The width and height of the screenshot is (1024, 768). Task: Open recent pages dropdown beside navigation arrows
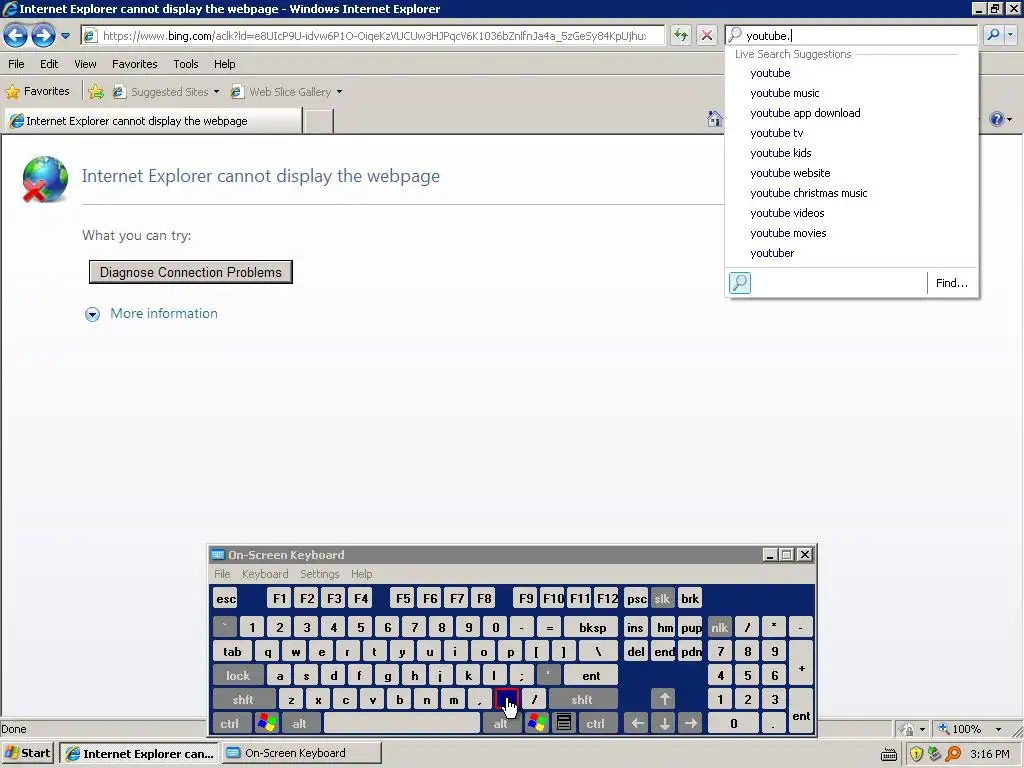(65, 36)
